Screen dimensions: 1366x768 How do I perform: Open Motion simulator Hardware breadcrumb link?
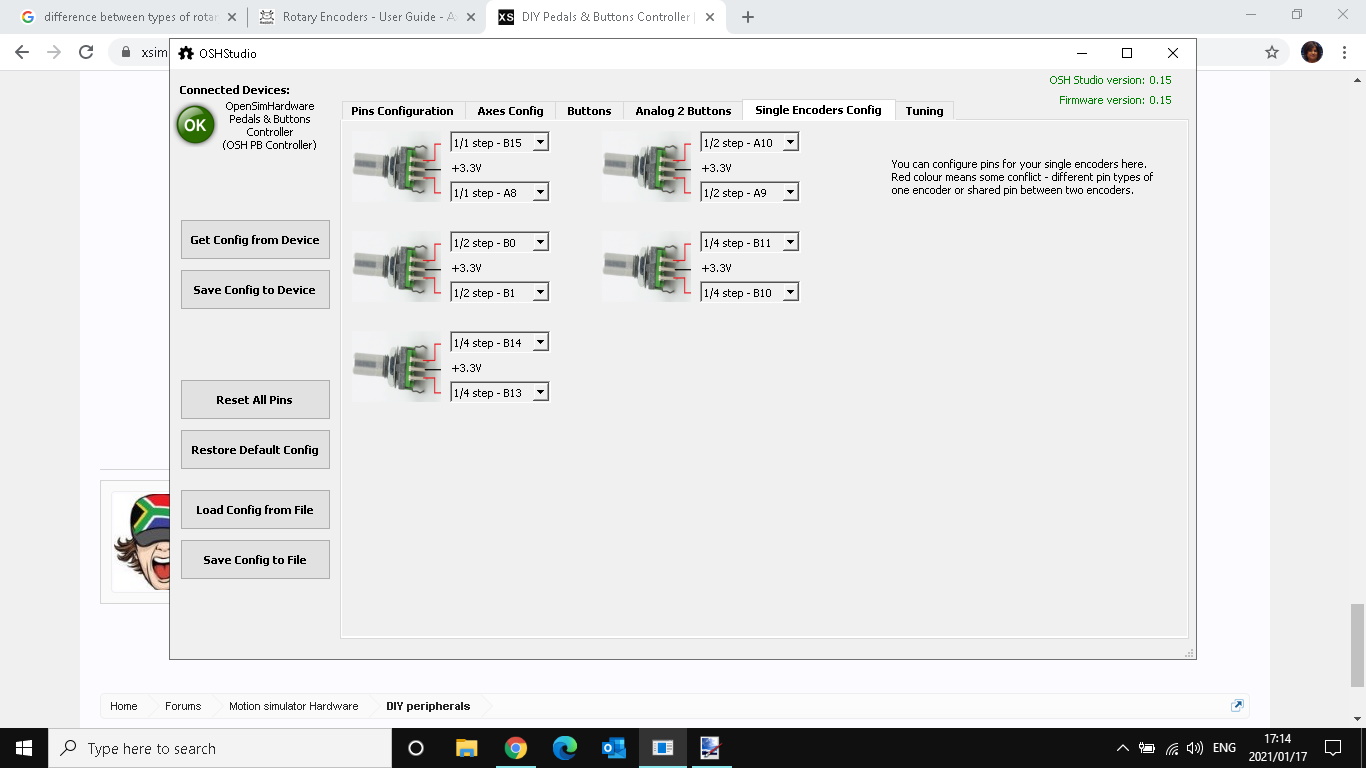coord(293,706)
